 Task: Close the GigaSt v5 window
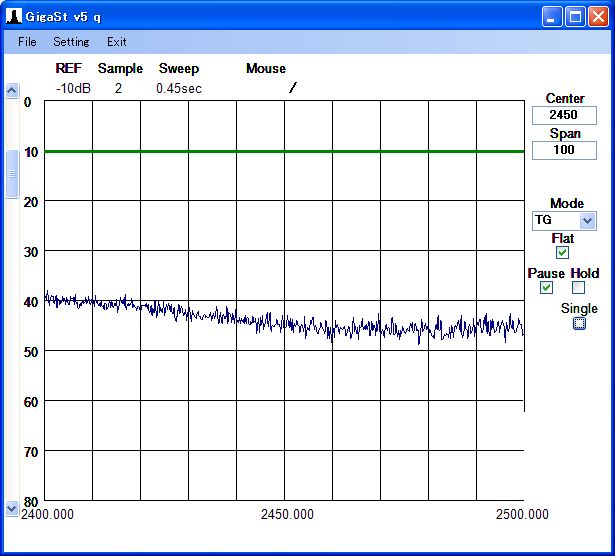(598, 16)
